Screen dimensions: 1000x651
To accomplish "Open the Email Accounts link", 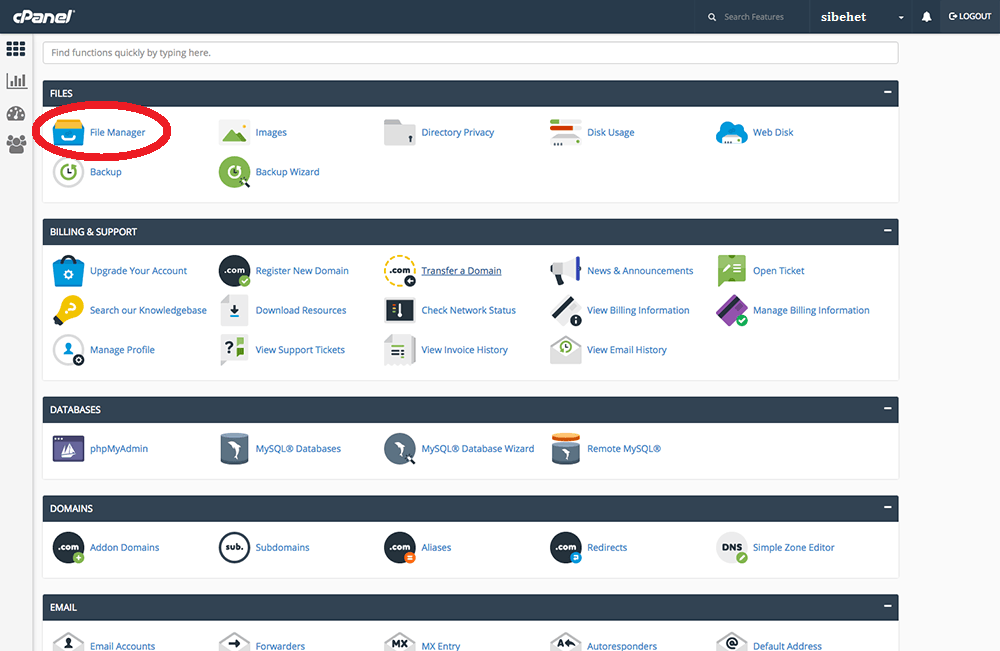I will (x=122, y=646).
